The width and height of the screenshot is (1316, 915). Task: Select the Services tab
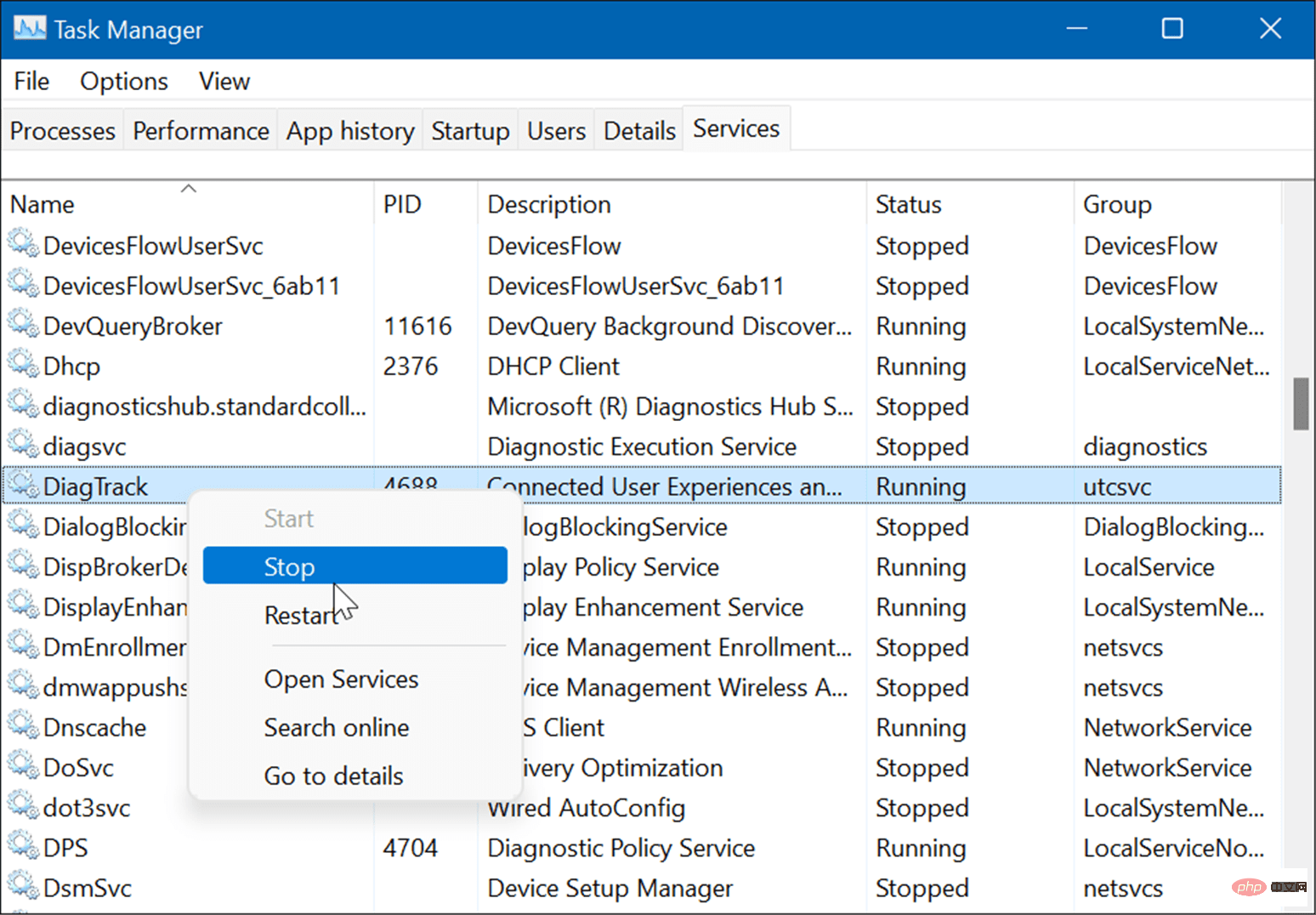(736, 128)
